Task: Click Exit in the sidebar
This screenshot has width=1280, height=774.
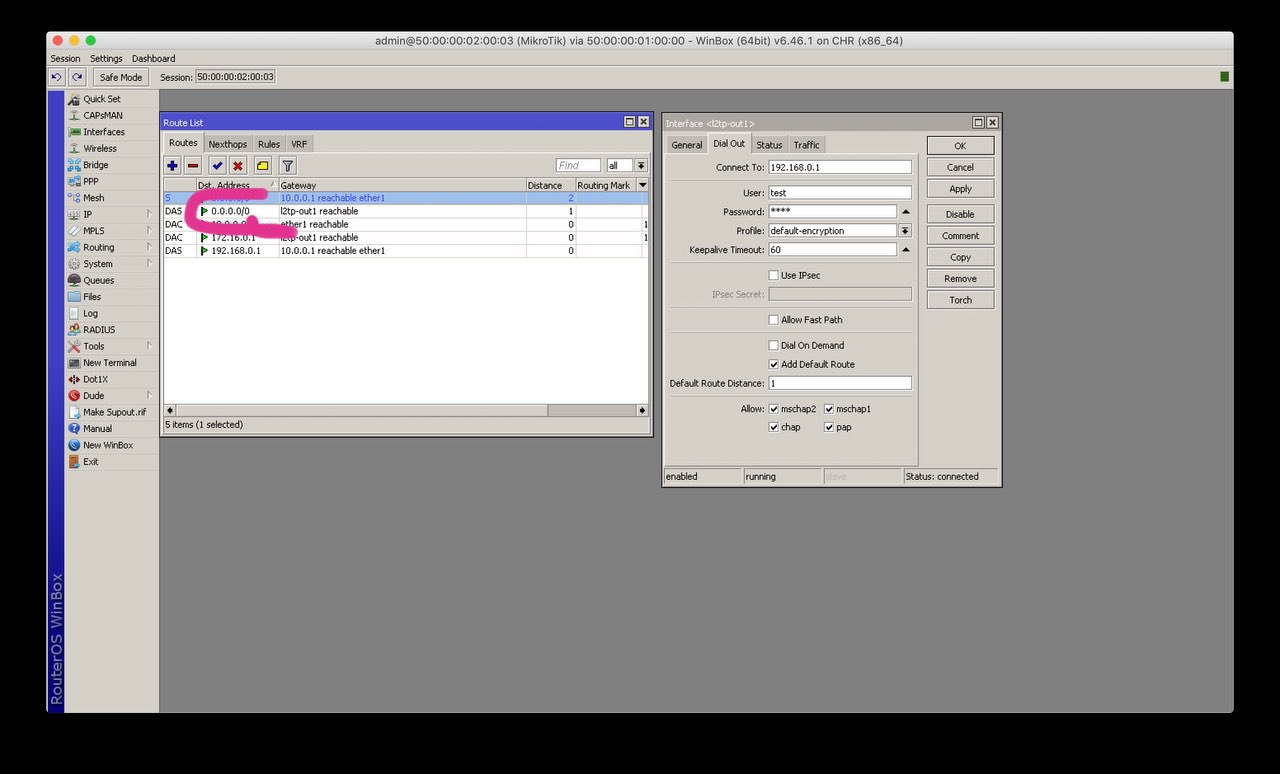Action: pos(91,462)
